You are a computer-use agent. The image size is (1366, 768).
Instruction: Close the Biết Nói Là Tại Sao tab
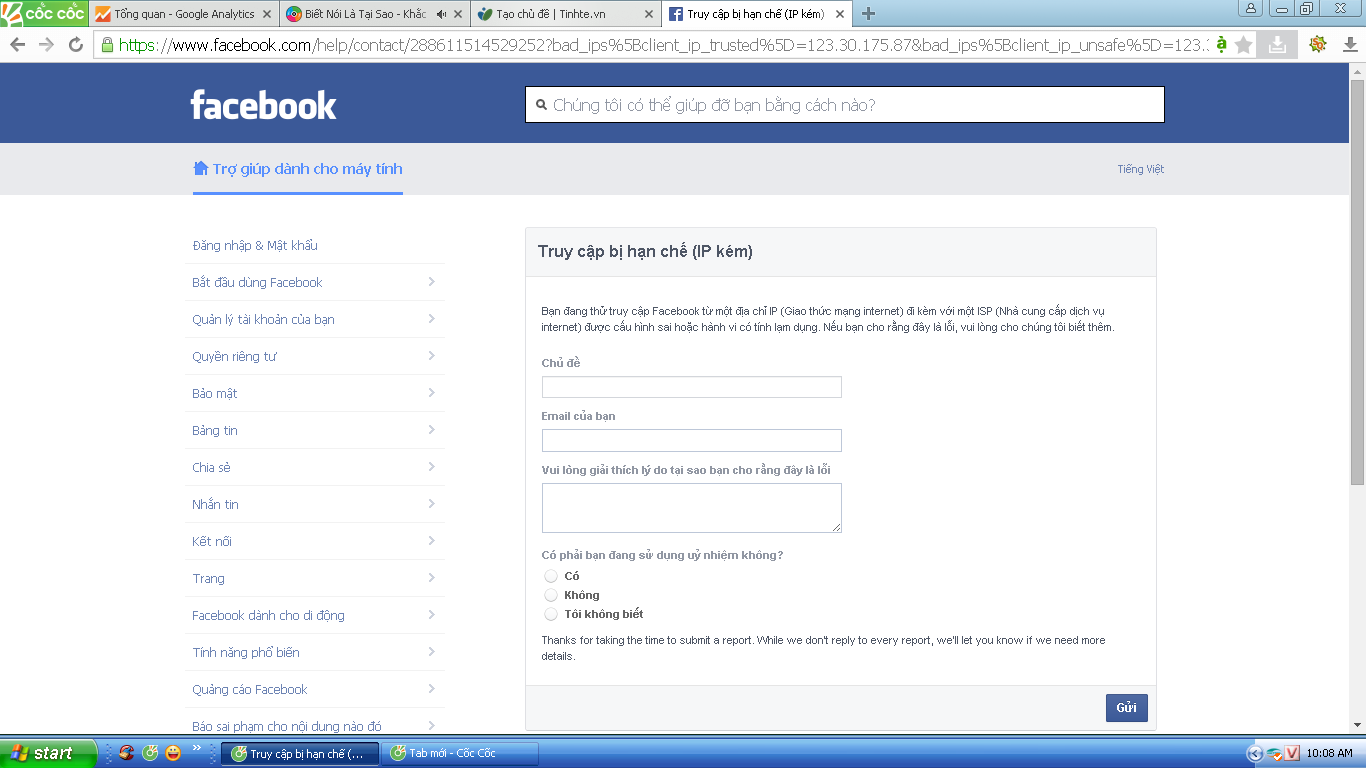pyautogui.click(x=458, y=14)
